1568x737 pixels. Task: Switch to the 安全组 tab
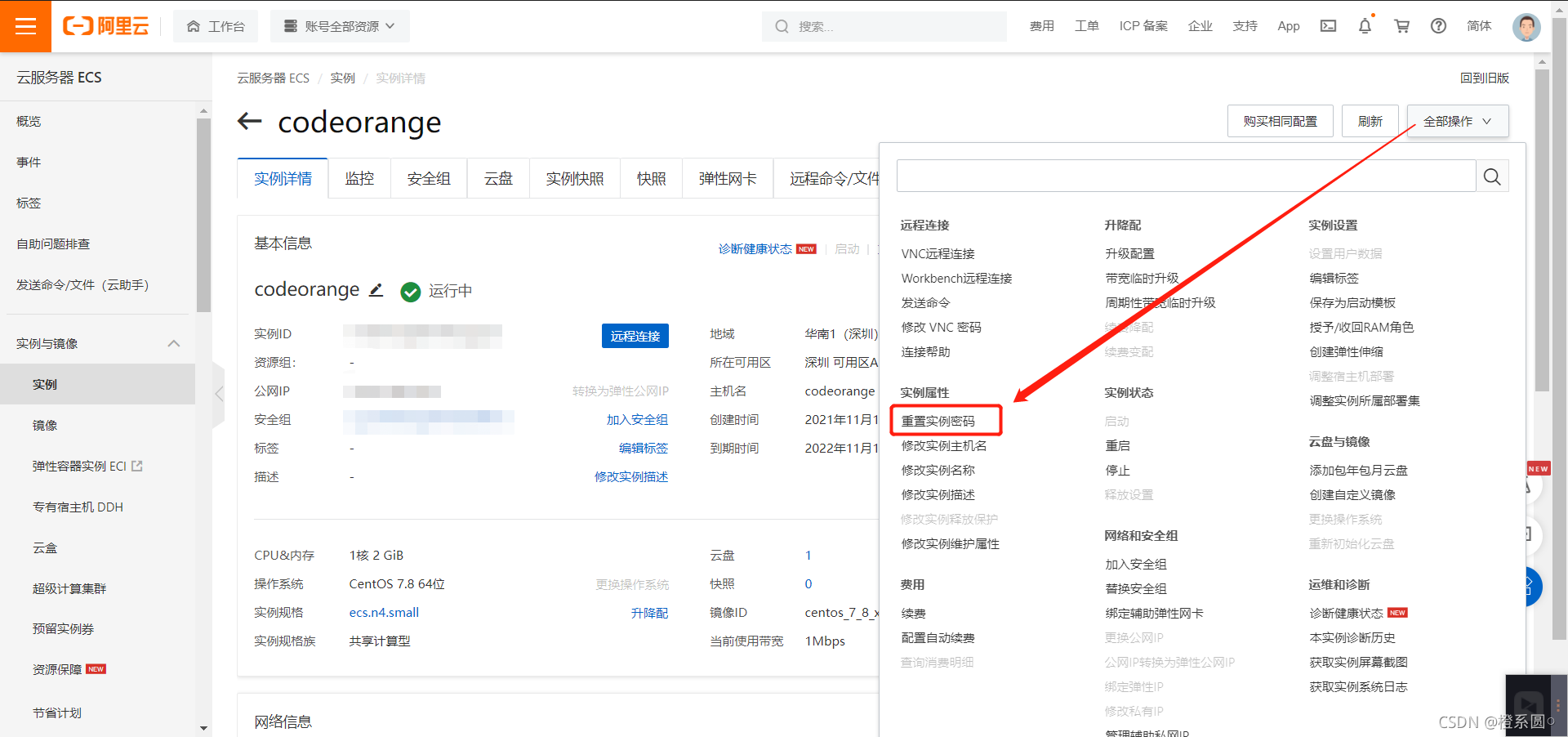point(429,178)
